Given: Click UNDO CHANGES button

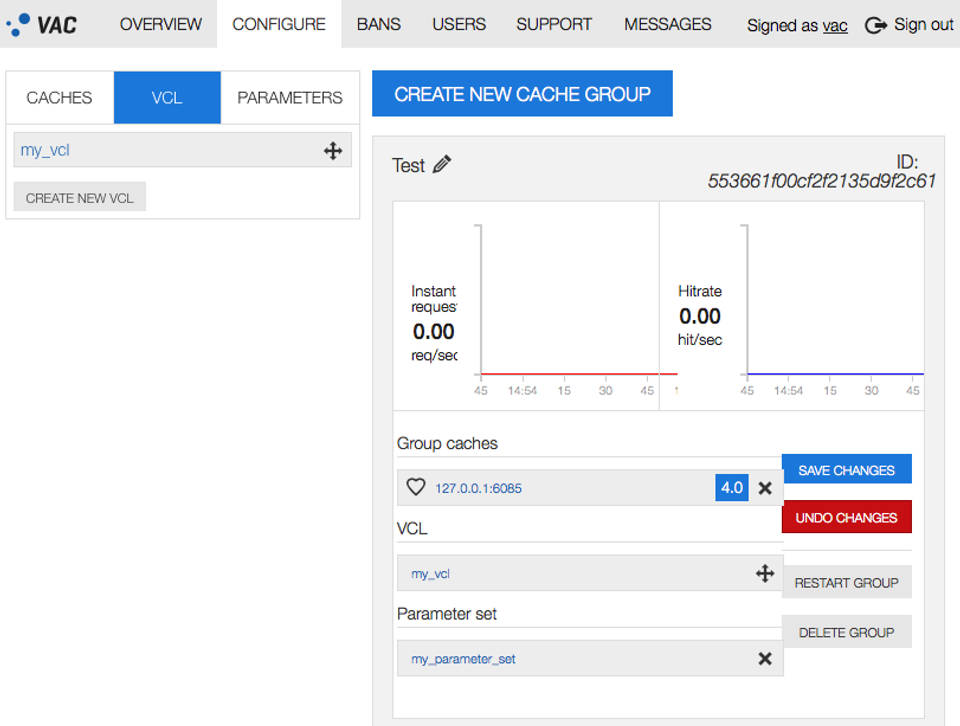Looking at the screenshot, I should tap(847, 517).
